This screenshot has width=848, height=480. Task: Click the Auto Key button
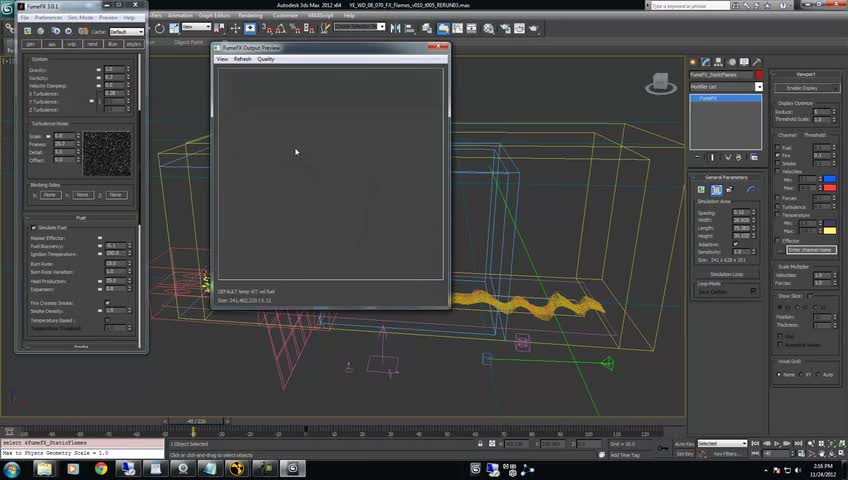click(x=685, y=444)
